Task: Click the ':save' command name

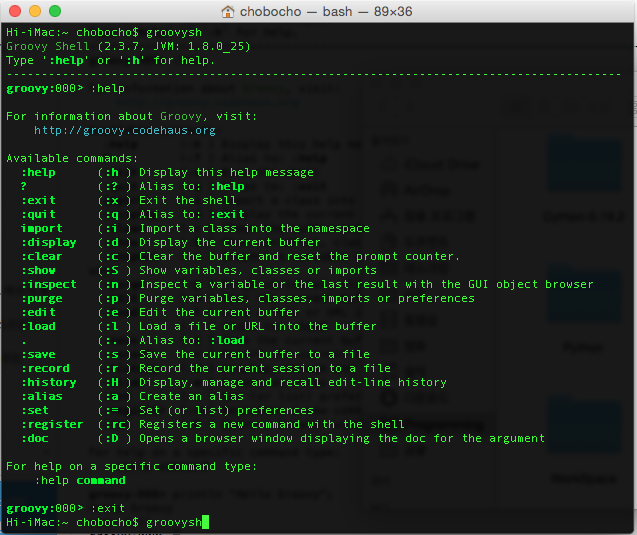Action: pos(39,354)
